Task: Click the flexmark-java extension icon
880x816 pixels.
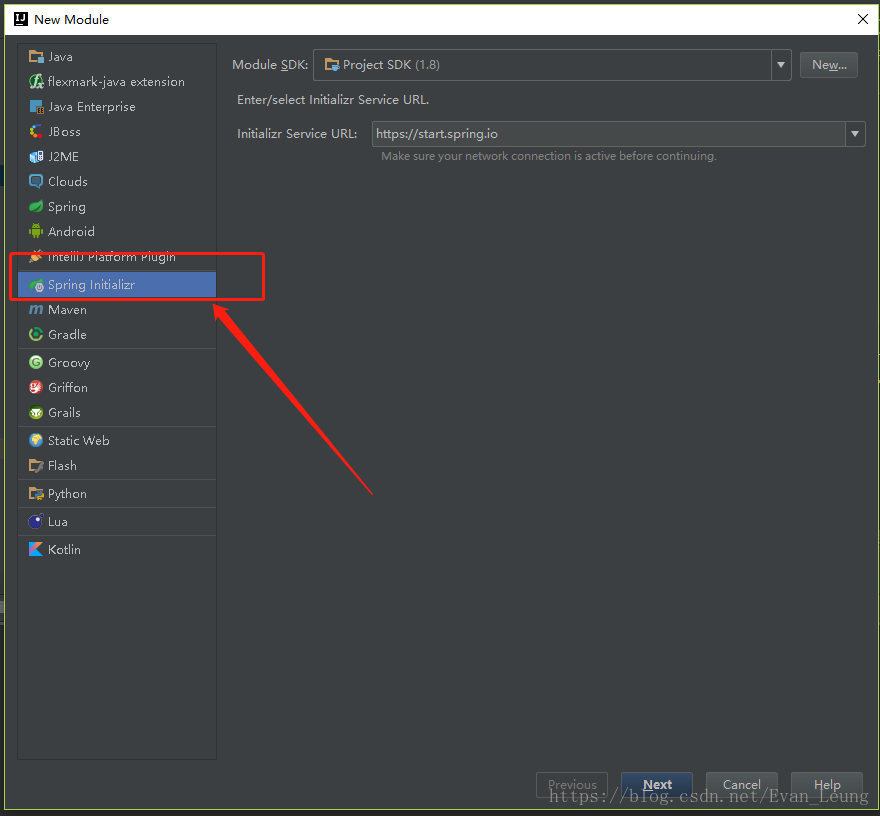Action: (x=36, y=82)
